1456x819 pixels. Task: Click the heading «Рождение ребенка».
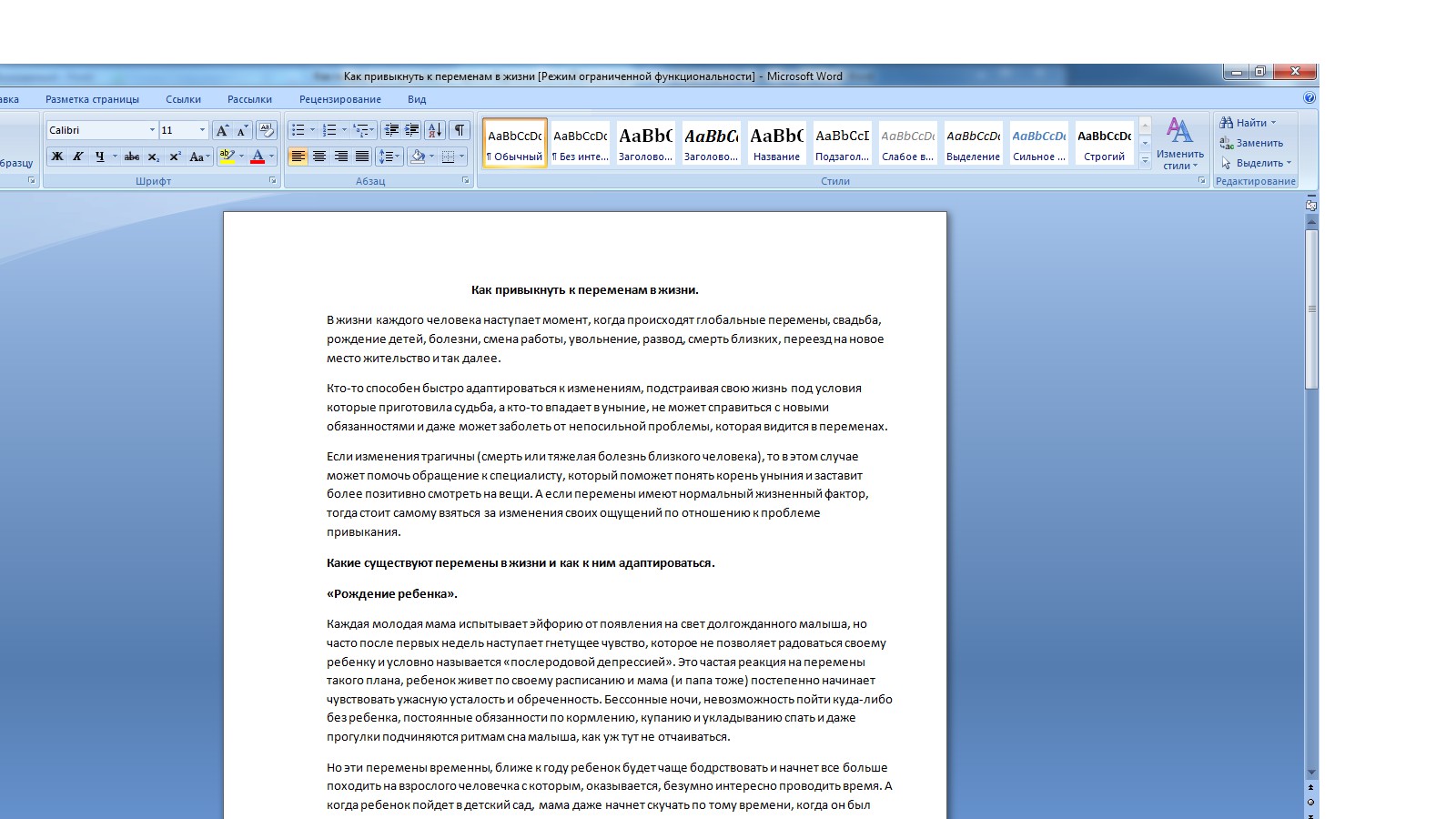click(392, 594)
